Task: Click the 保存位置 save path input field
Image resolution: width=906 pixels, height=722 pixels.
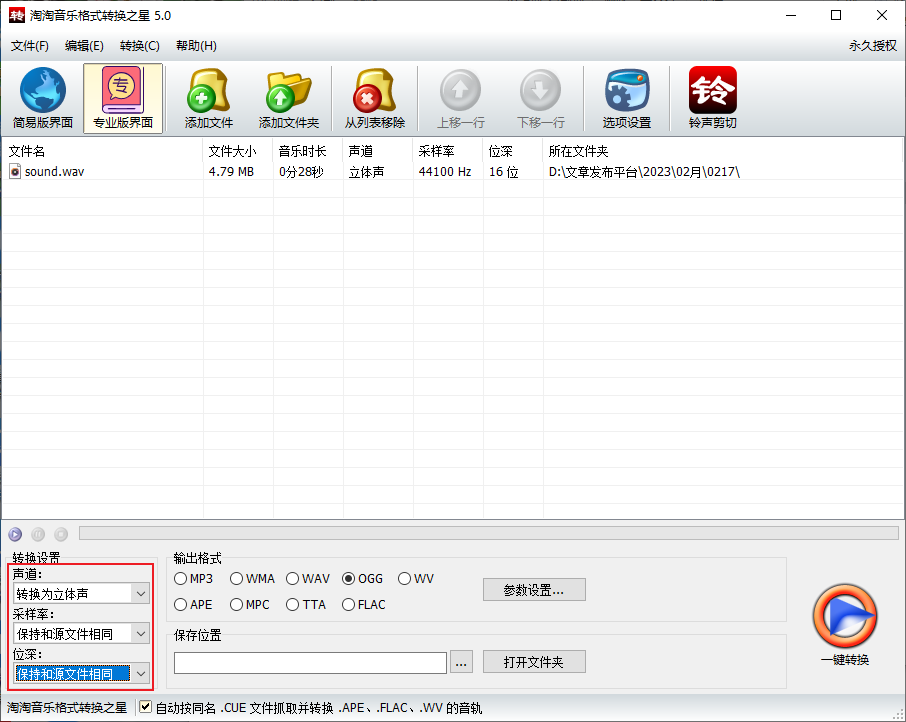Action: click(310, 663)
